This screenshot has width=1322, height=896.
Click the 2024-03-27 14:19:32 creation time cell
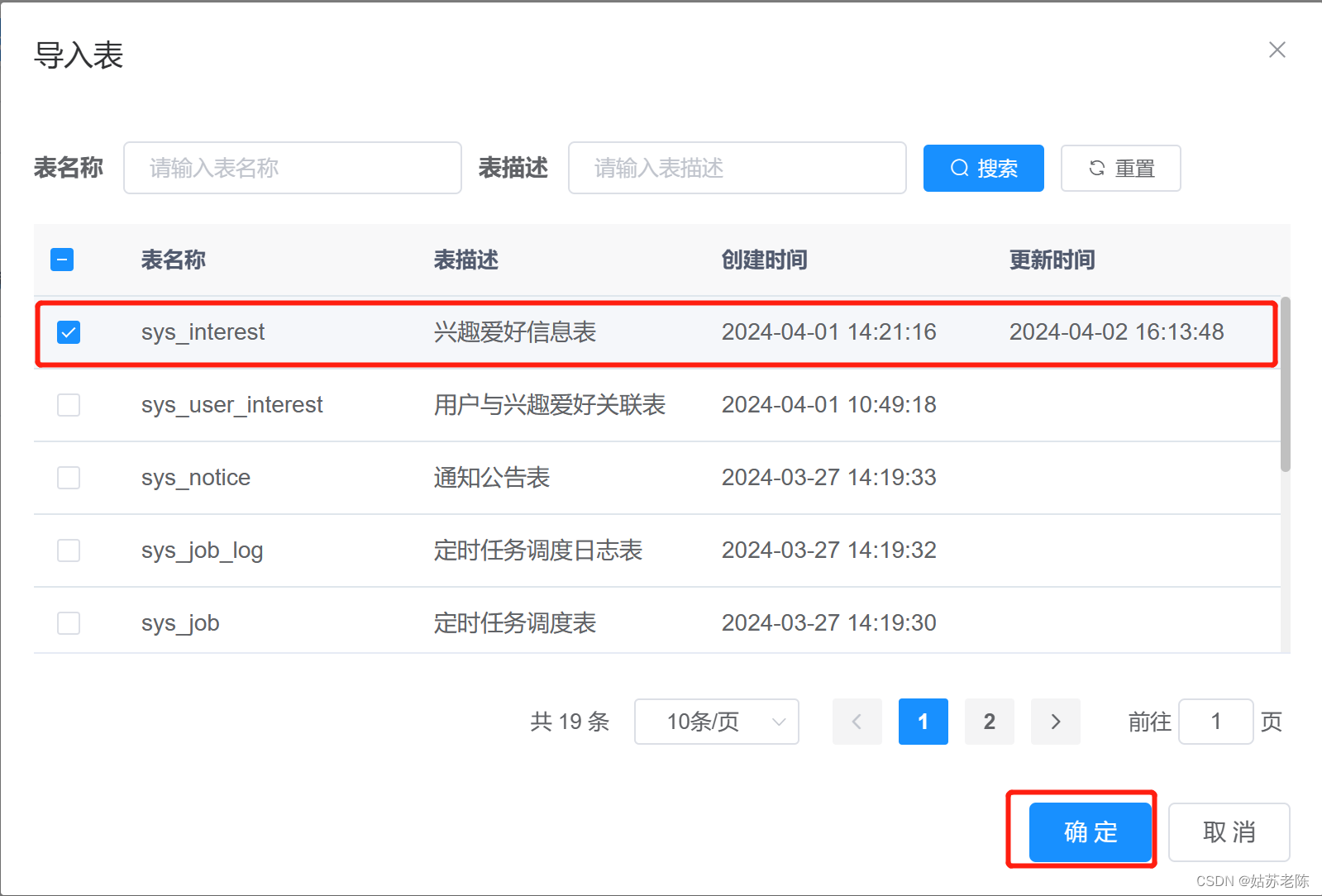[x=829, y=550]
